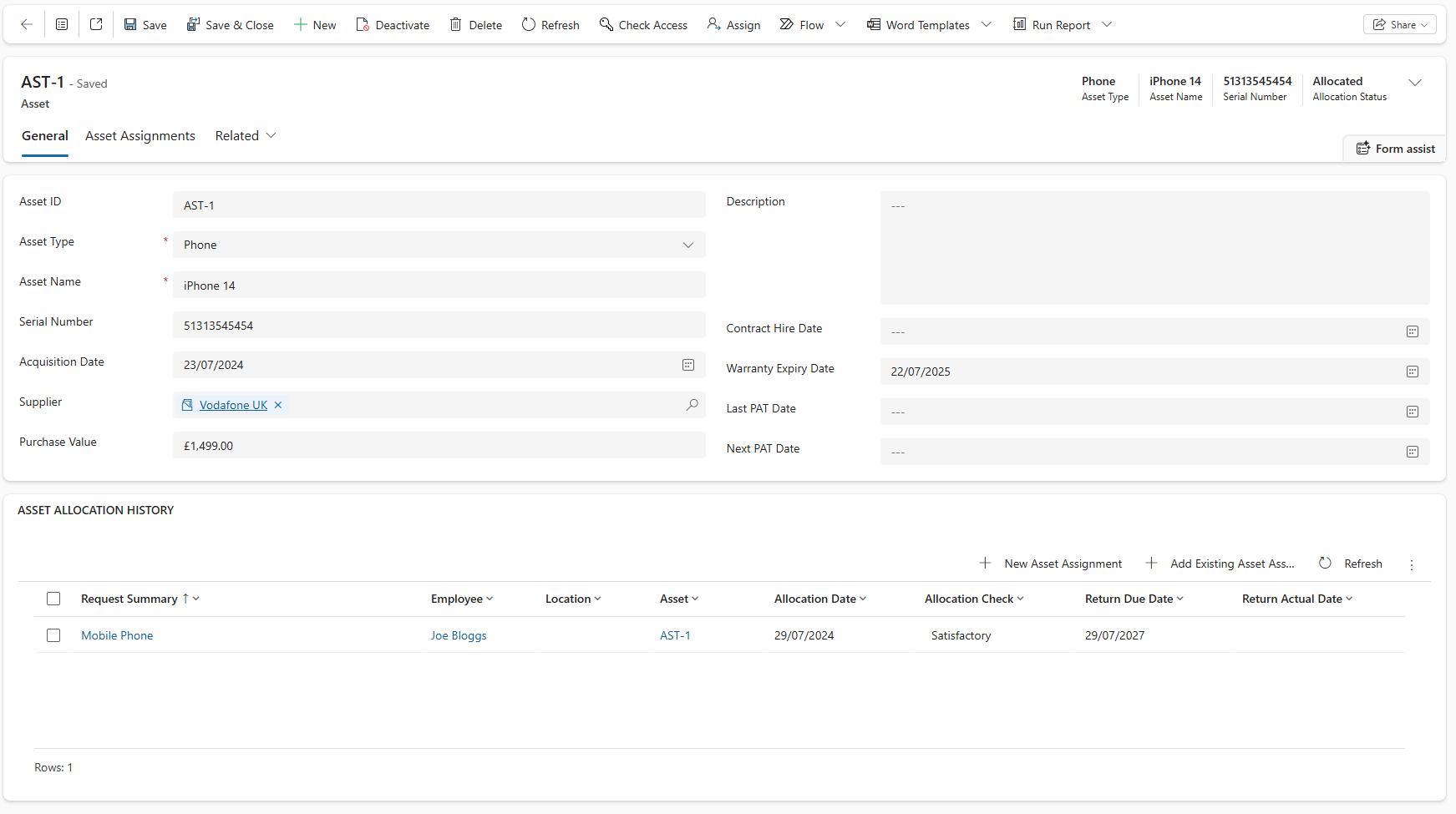Image resolution: width=1456 pixels, height=814 pixels.
Task: Assign the asset to another user
Action: 733,24
